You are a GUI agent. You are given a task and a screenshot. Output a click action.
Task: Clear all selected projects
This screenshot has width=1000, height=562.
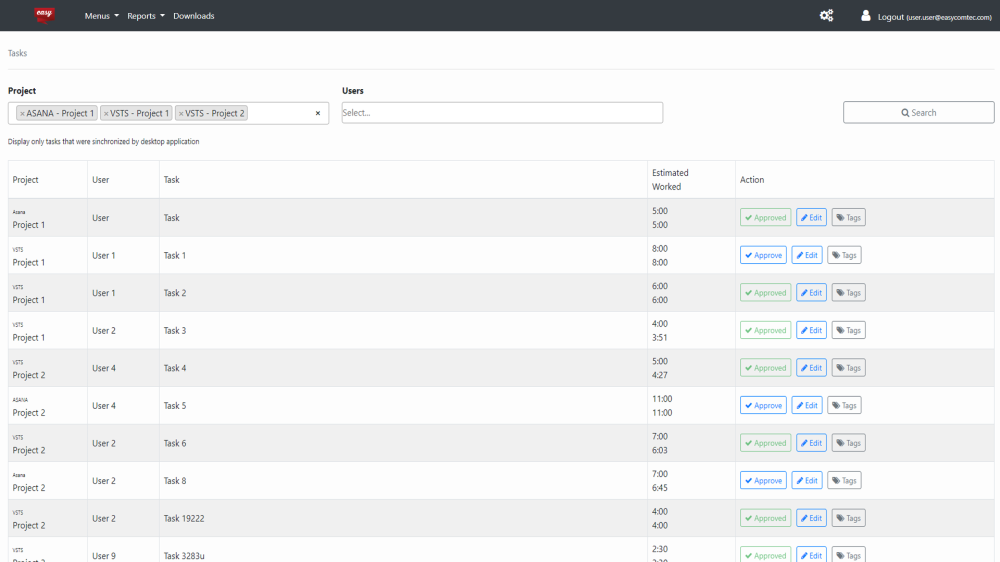[x=318, y=114]
